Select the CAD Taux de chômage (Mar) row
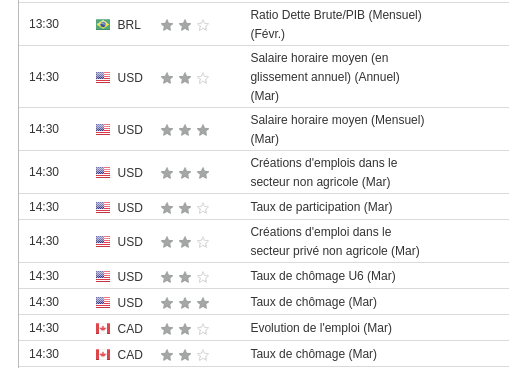This screenshot has height=368, width=509. (x=264, y=354)
